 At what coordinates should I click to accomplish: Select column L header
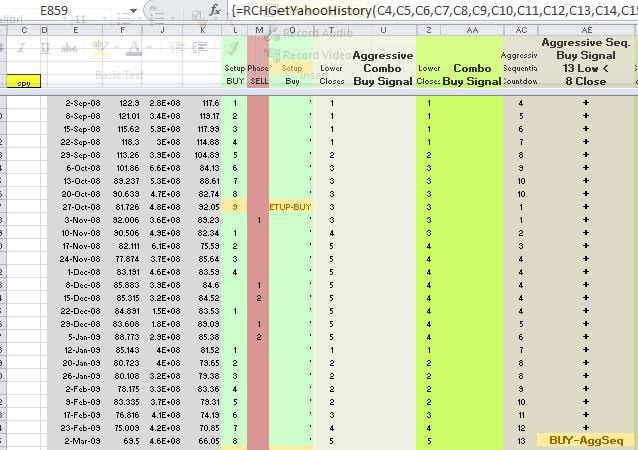235,30
